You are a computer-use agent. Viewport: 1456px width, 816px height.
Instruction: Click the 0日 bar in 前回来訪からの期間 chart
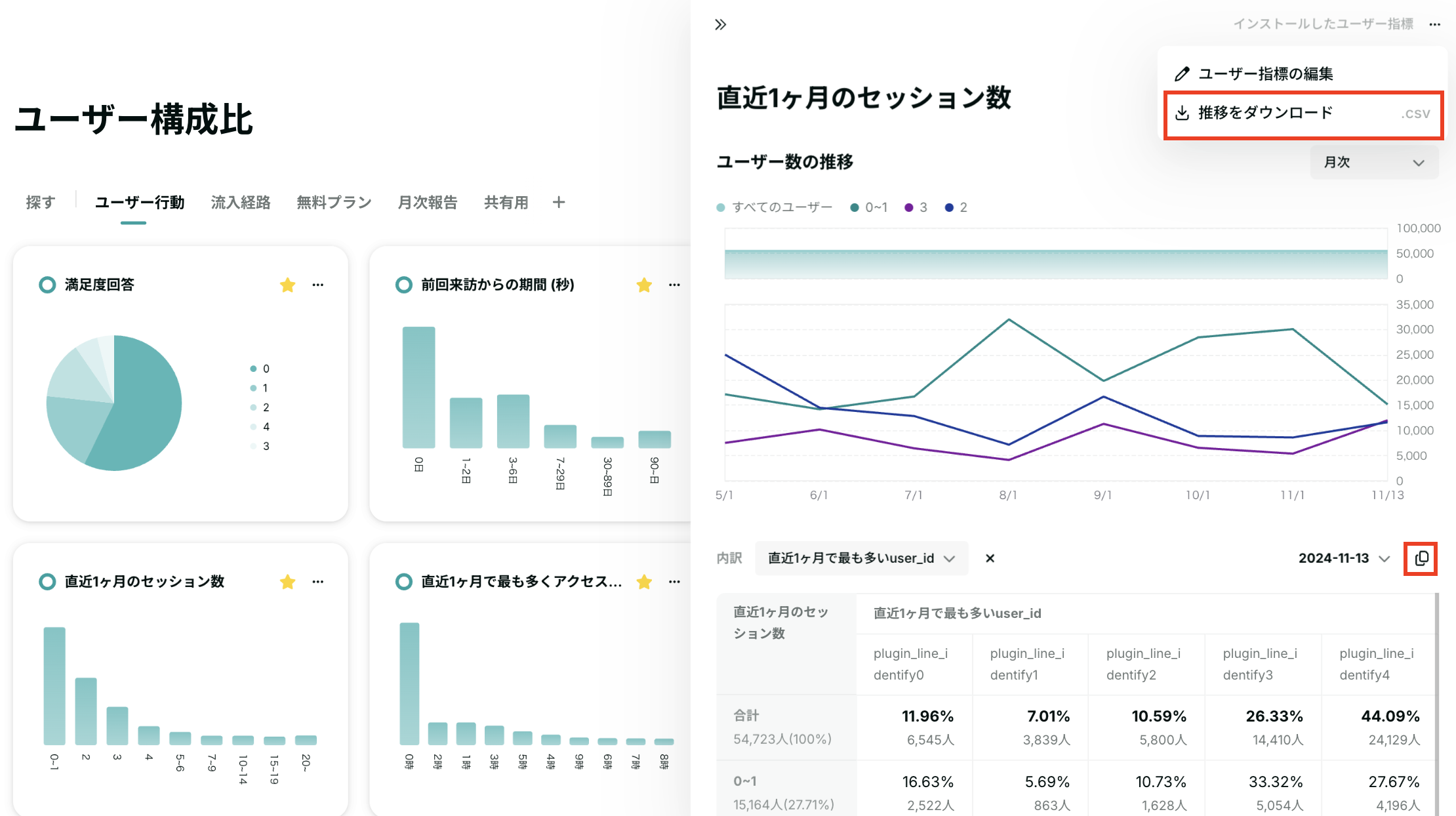pos(418,387)
